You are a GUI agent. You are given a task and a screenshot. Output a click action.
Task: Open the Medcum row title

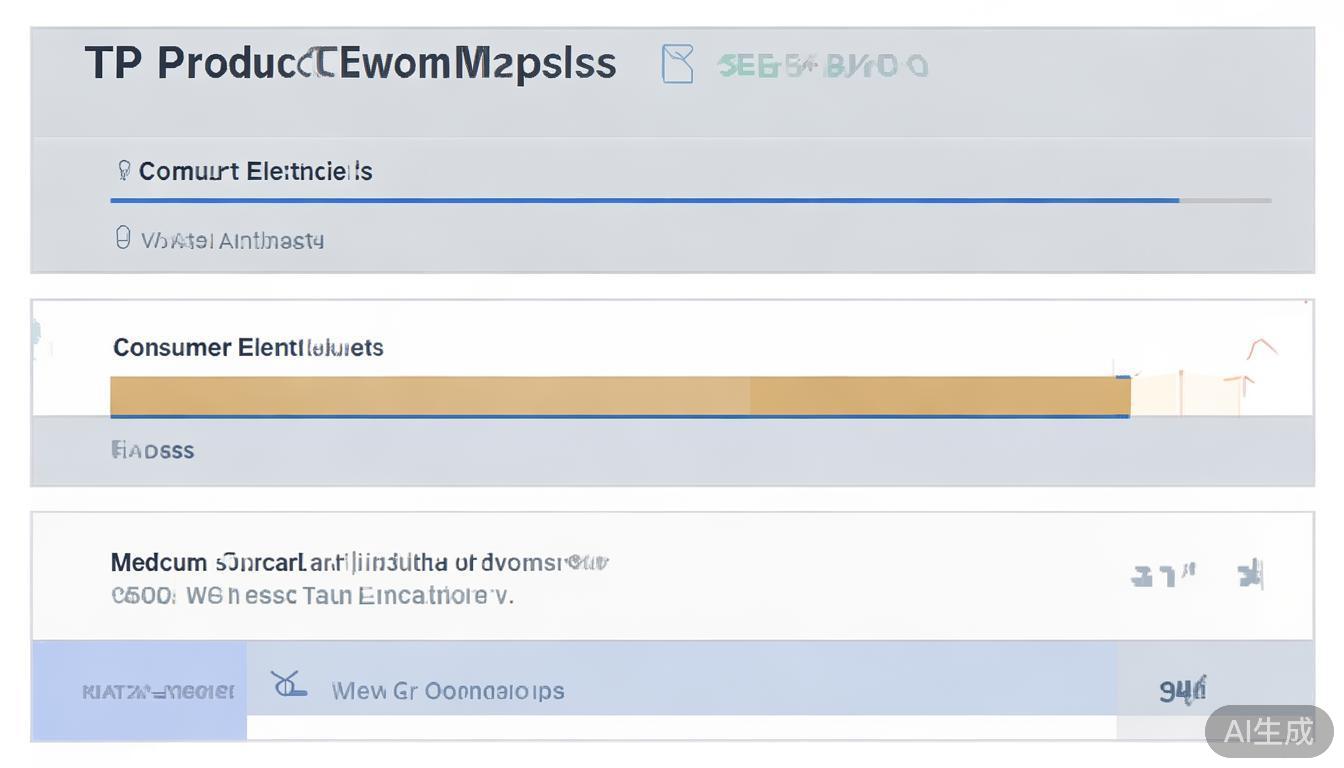click(359, 562)
